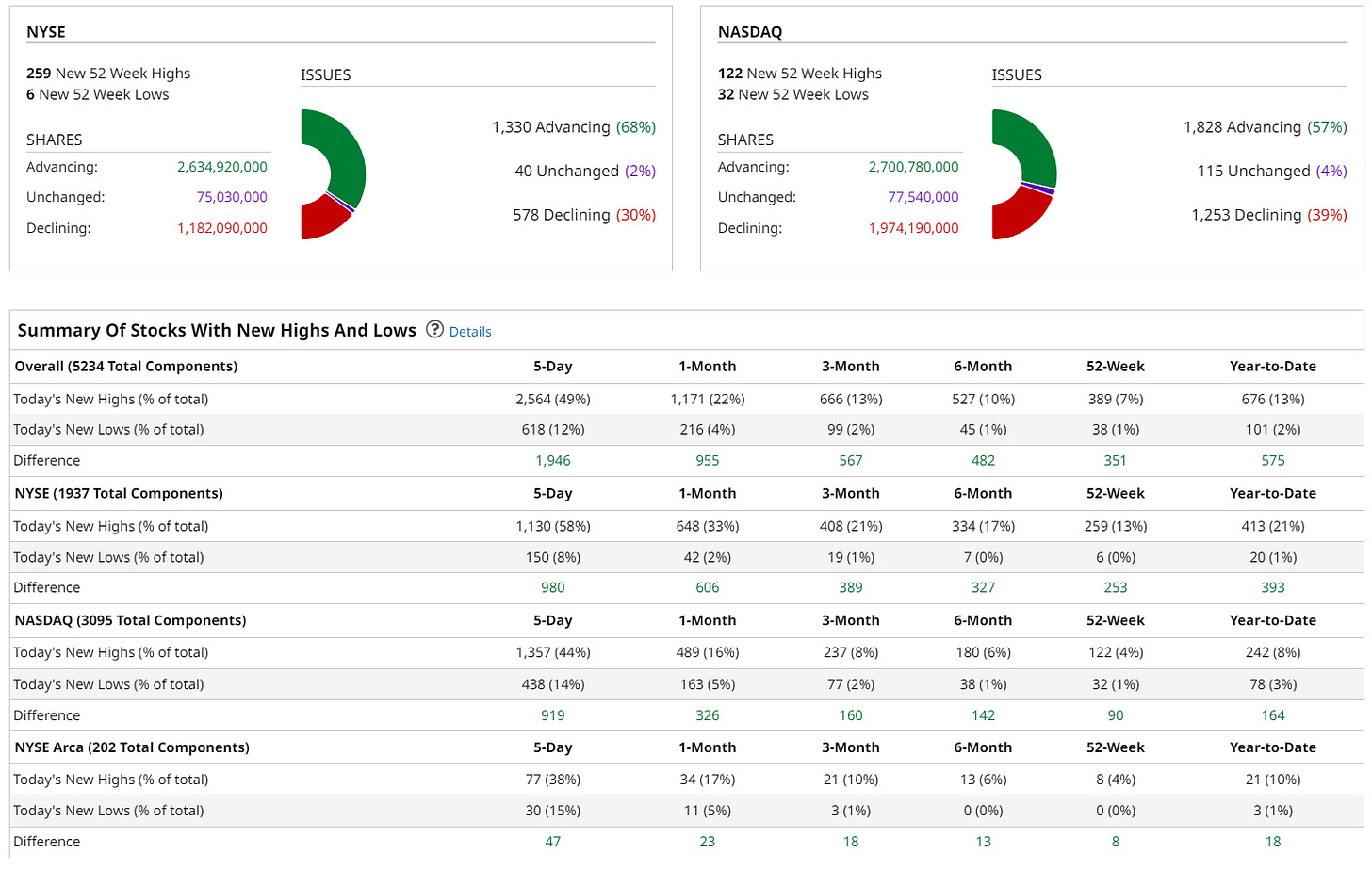
Task: Click NASDAQ advancing shares 2,700,780,000
Action: point(914,167)
